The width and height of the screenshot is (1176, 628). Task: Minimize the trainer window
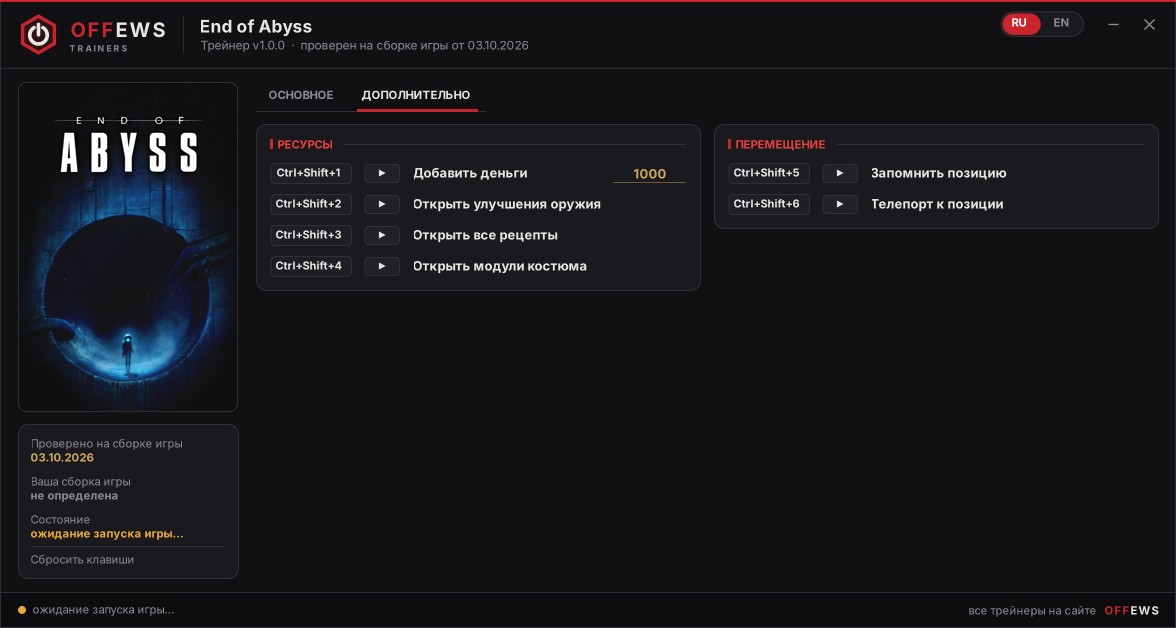click(x=1114, y=25)
